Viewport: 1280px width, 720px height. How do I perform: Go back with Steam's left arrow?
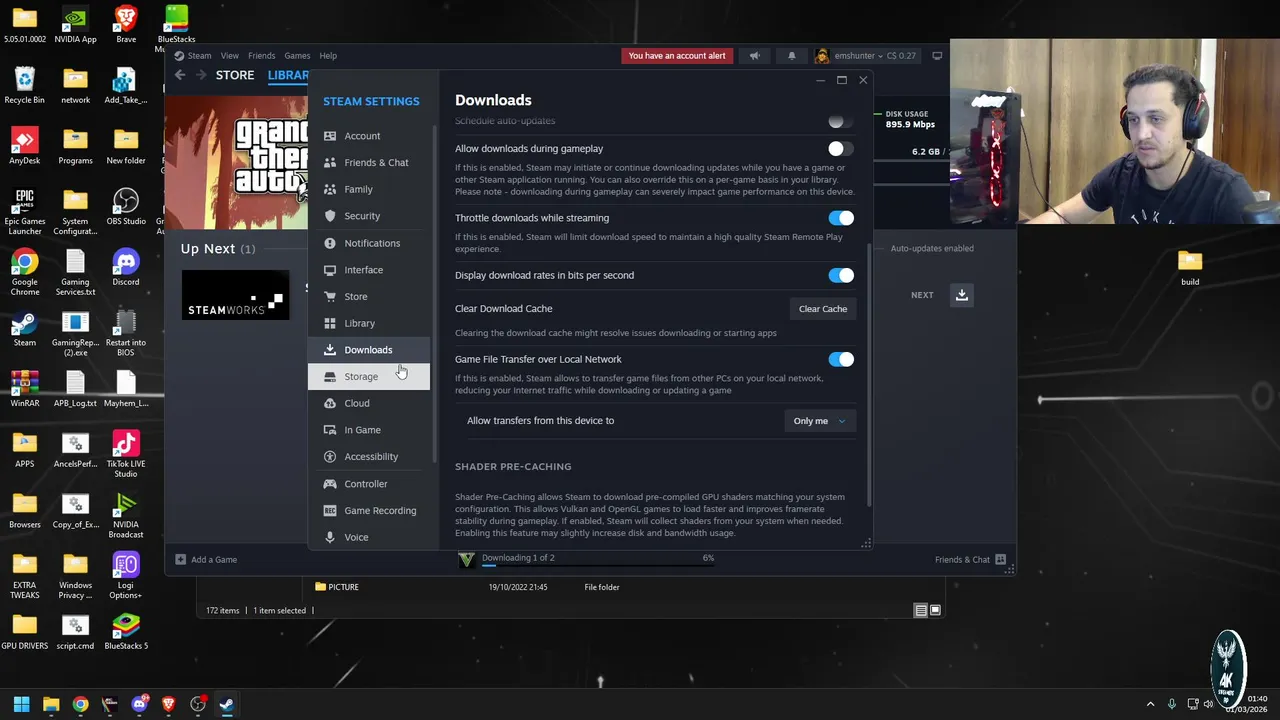coord(180,75)
